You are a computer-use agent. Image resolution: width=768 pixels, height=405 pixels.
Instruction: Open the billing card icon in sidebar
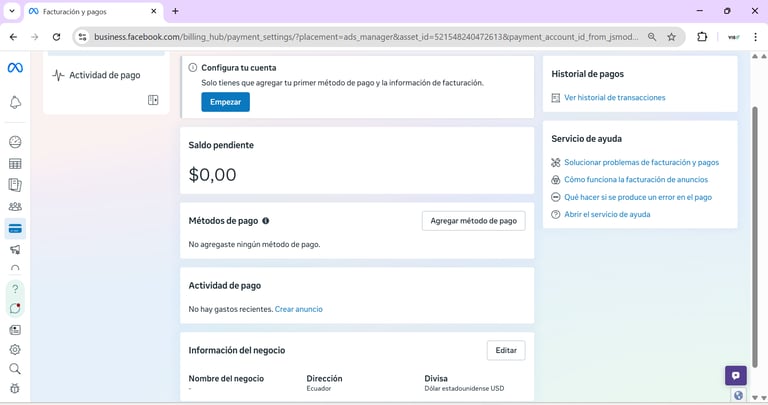pyautogui.click(x=15, y=229)
